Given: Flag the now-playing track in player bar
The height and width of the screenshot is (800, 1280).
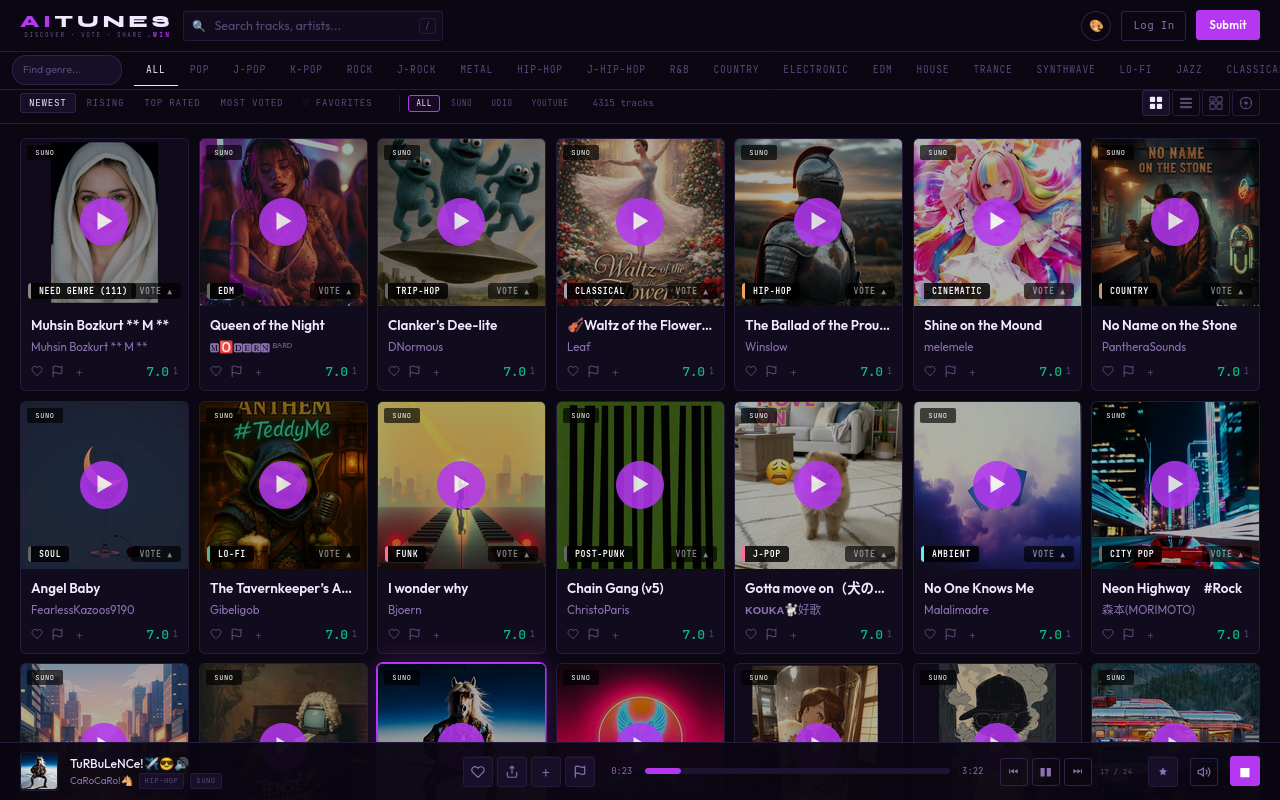Looking at the screenshot, I should coord(579,771).
